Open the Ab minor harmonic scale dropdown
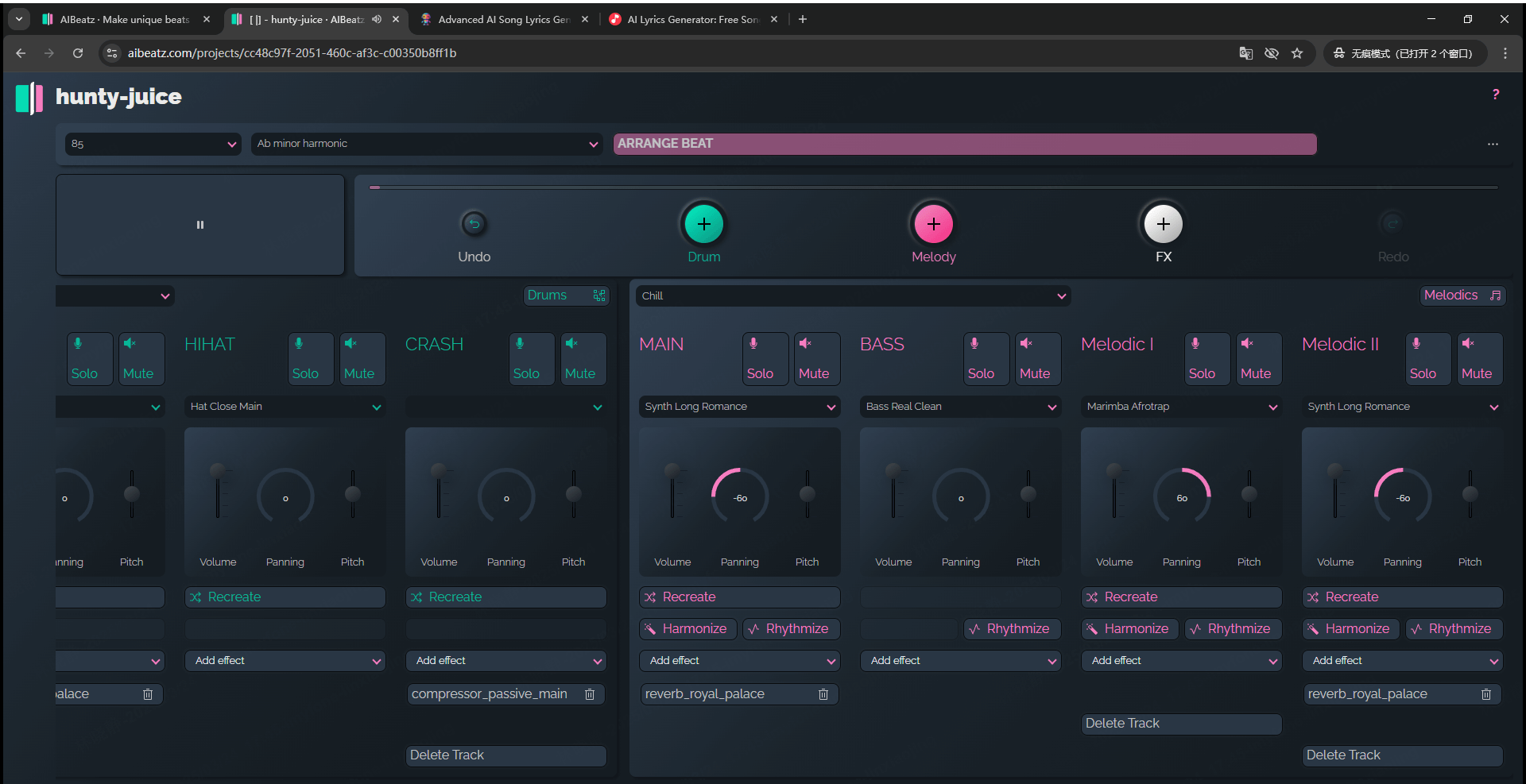1526x784 pixels. pyautogui.click(x=426, y=144)
